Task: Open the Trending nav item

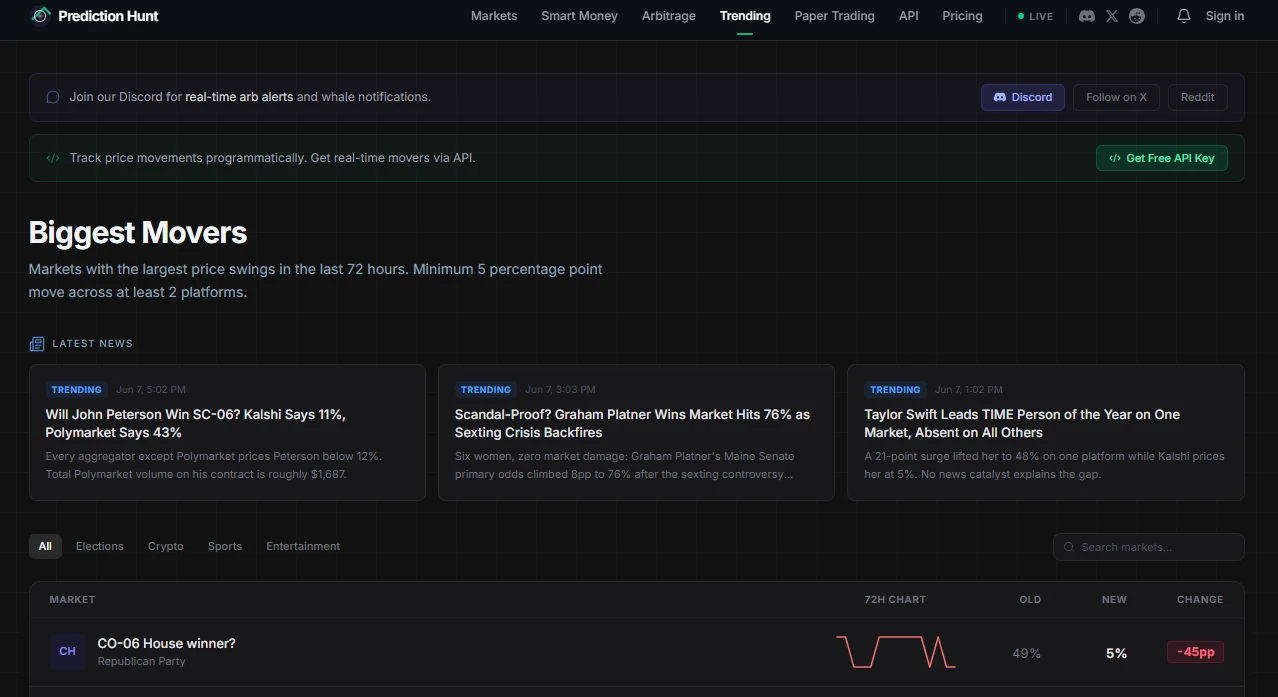Action: (x=745, y=16)
